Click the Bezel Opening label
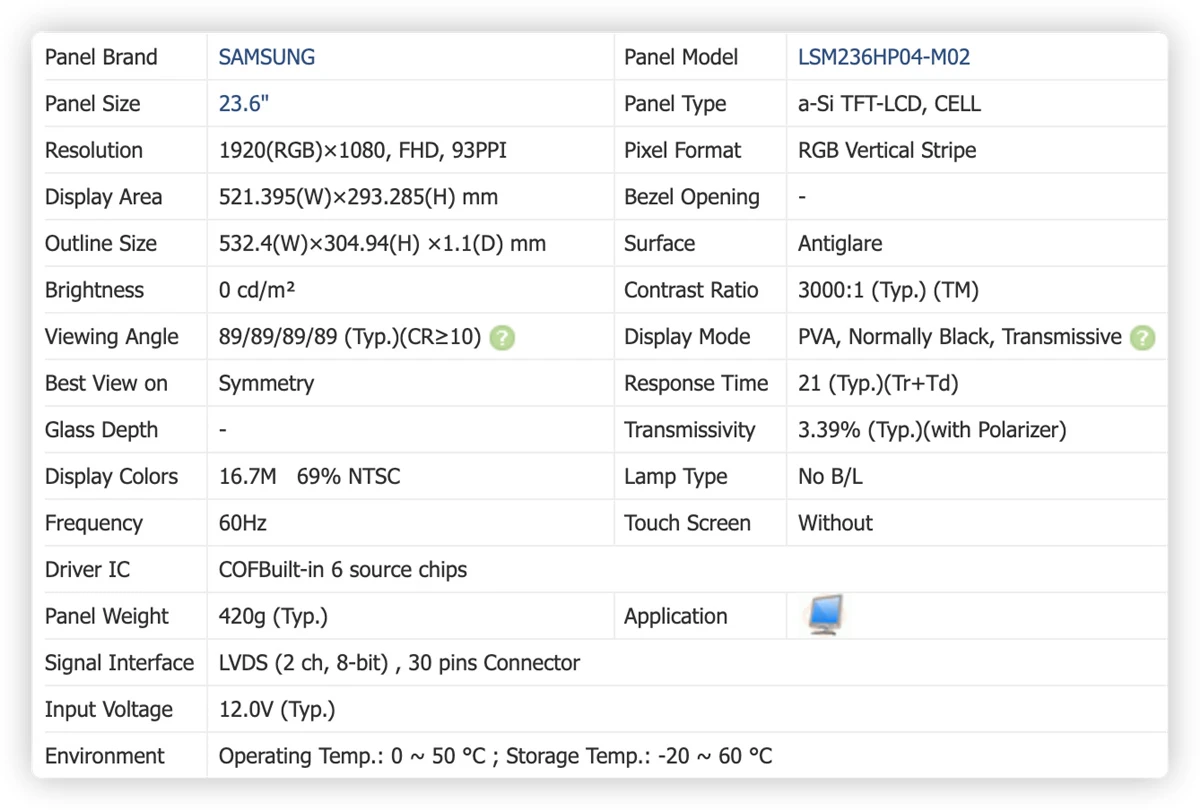 (692, 197)
